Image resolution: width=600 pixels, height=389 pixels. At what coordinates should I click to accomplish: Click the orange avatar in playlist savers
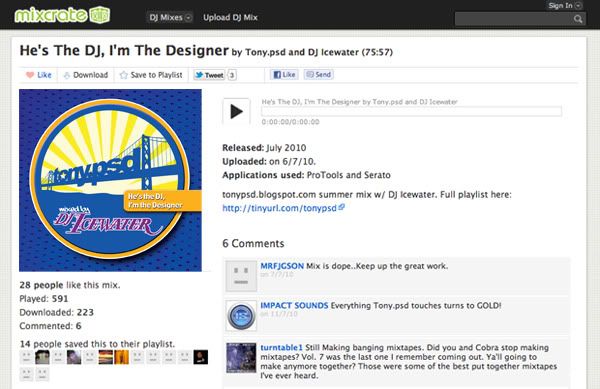pos(122,357)
